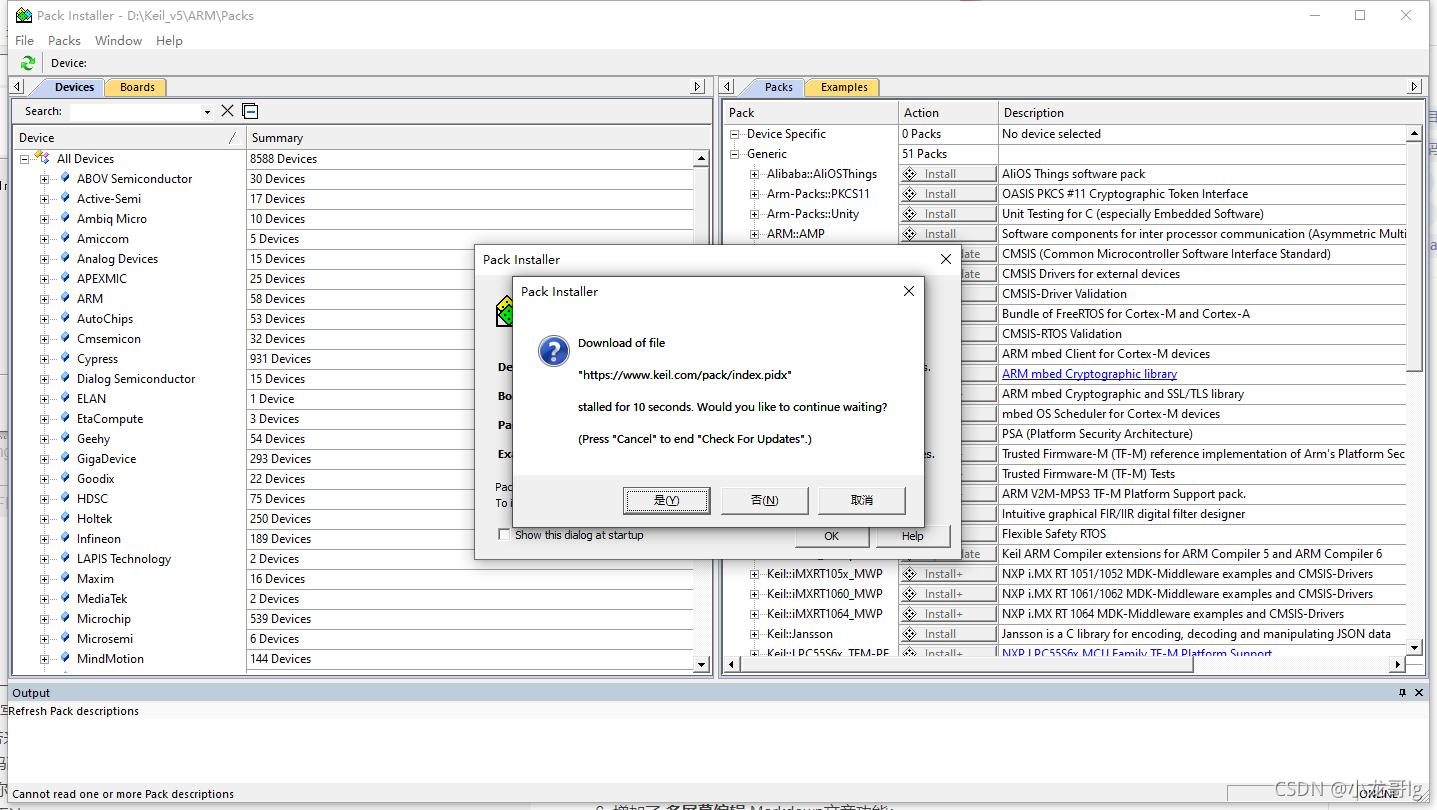1437x810 pixels.
Task: Install the ARM::AMP pack
Action: click(x=948, y=234)
